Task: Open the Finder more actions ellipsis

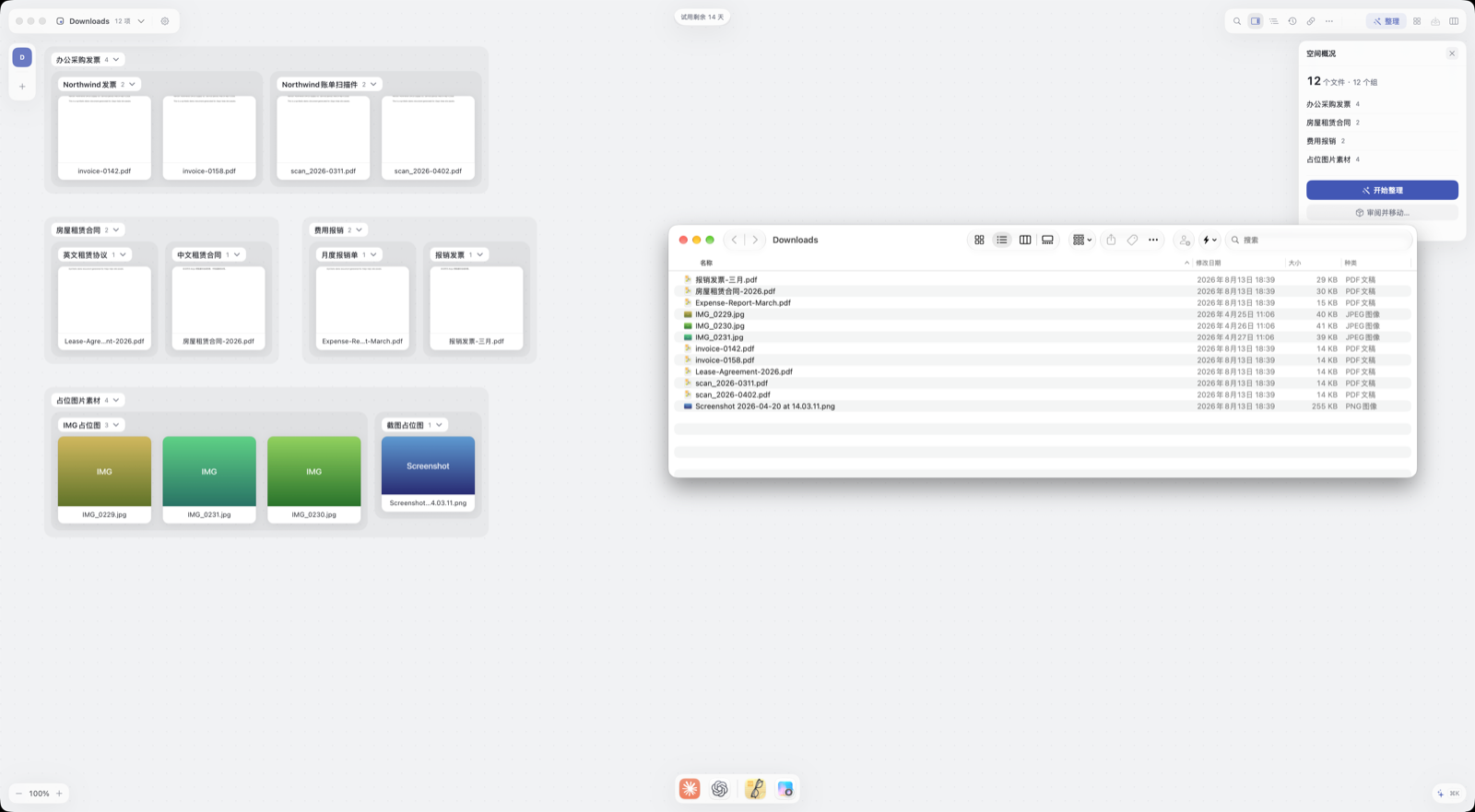Action: coord(1153,240)
